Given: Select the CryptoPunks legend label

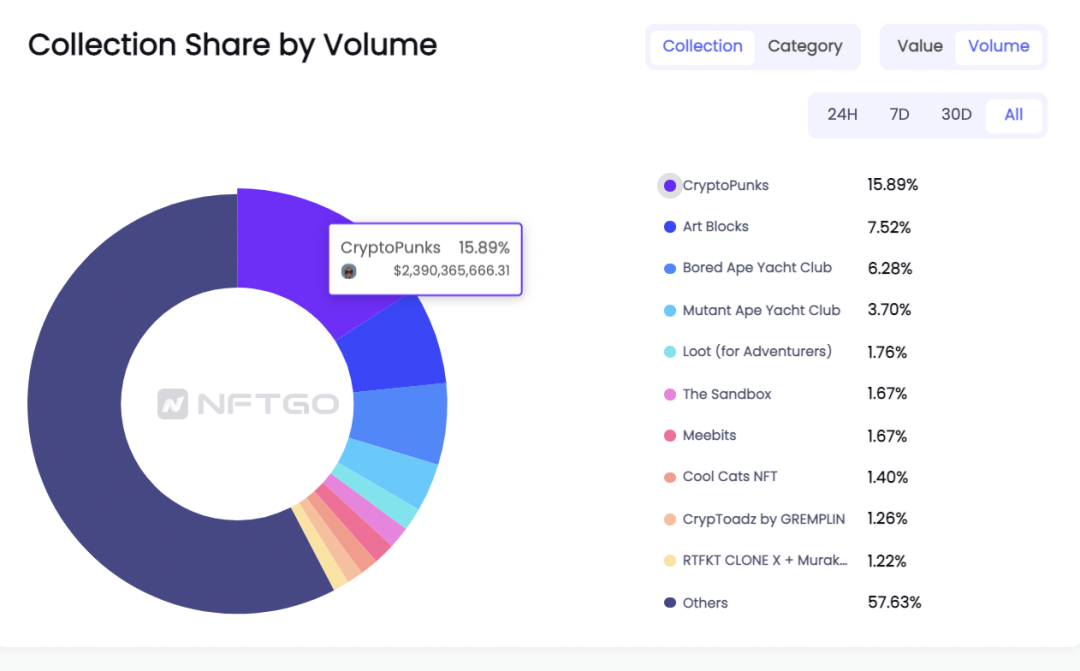Looking at the screenshot, I should pyautogui.click(x=725, y=185).
